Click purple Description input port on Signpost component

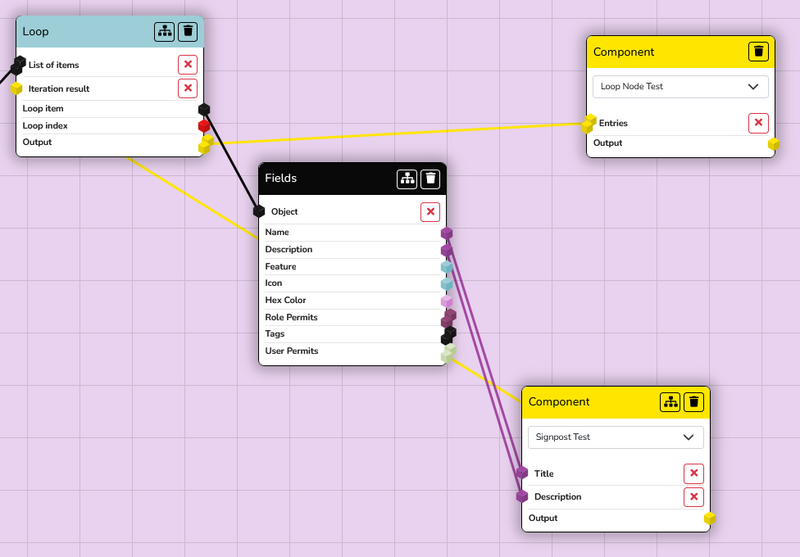point(521,496)
